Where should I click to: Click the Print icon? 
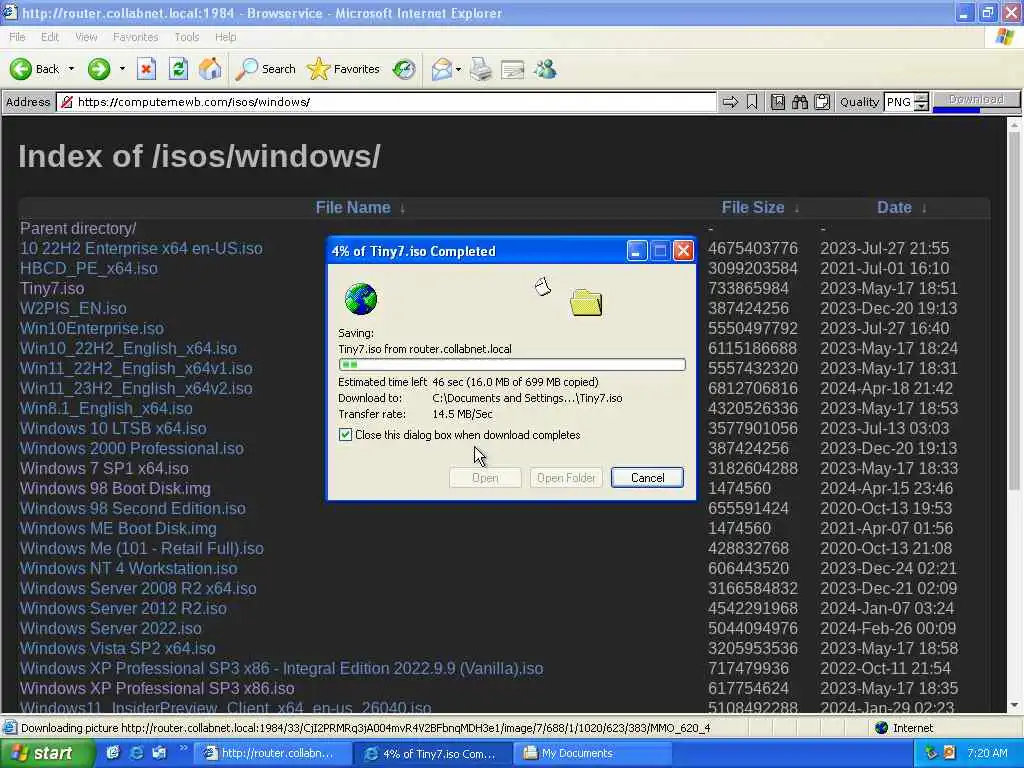(x=481, y=69)
